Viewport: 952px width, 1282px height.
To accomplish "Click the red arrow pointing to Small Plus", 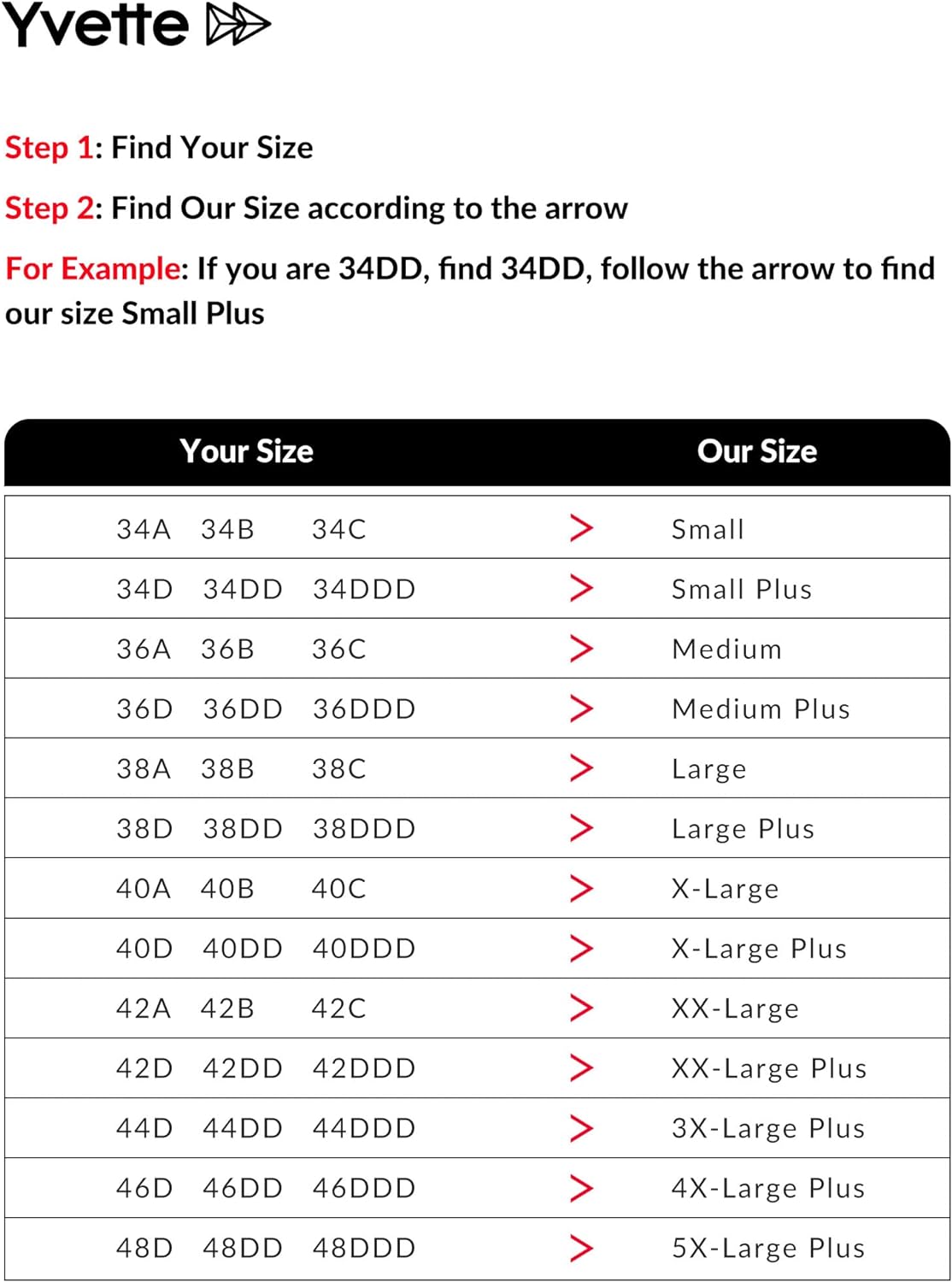I will (581, 588).
